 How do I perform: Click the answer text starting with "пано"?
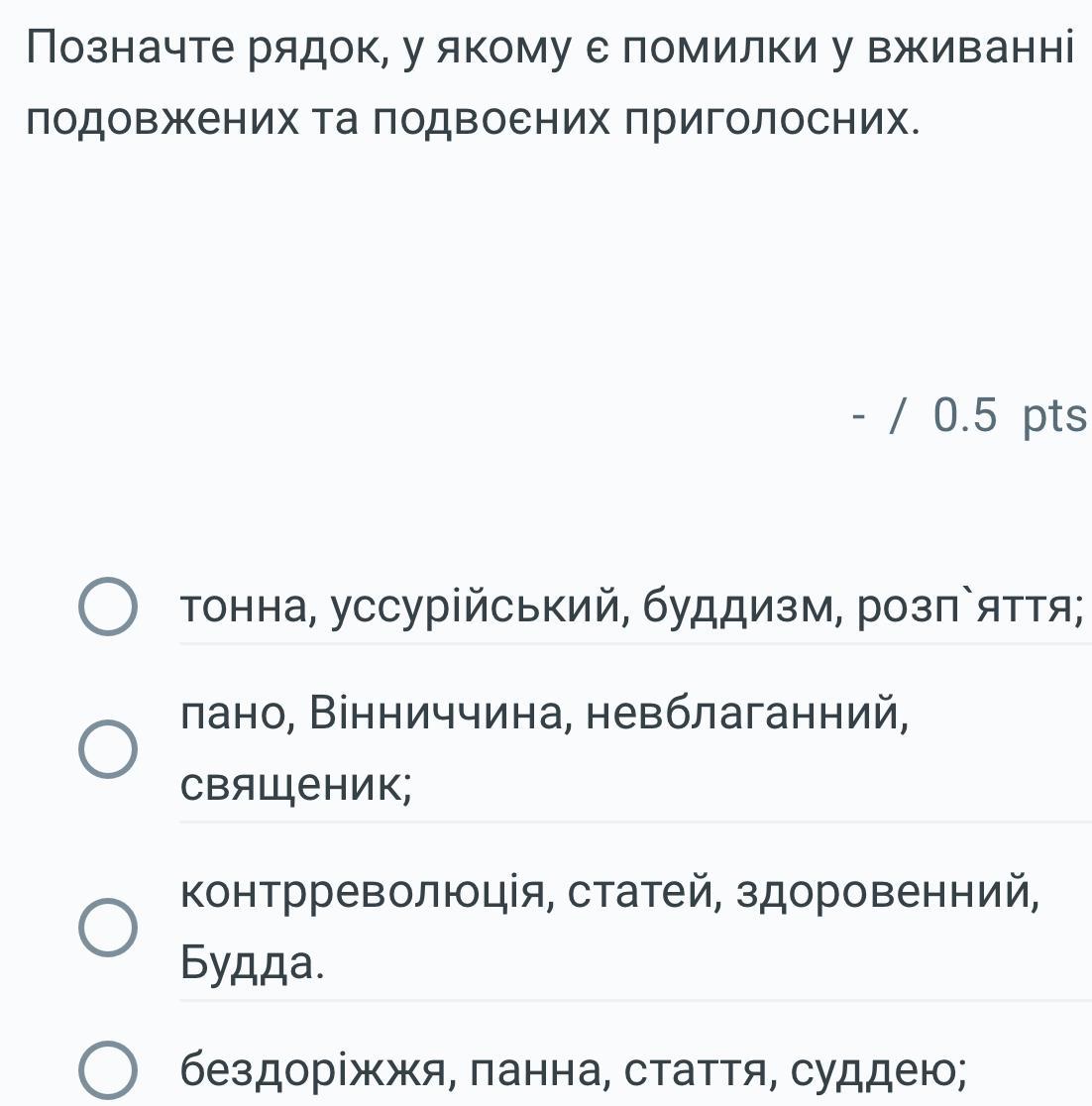pyautogui.click(x=545, y=714)
